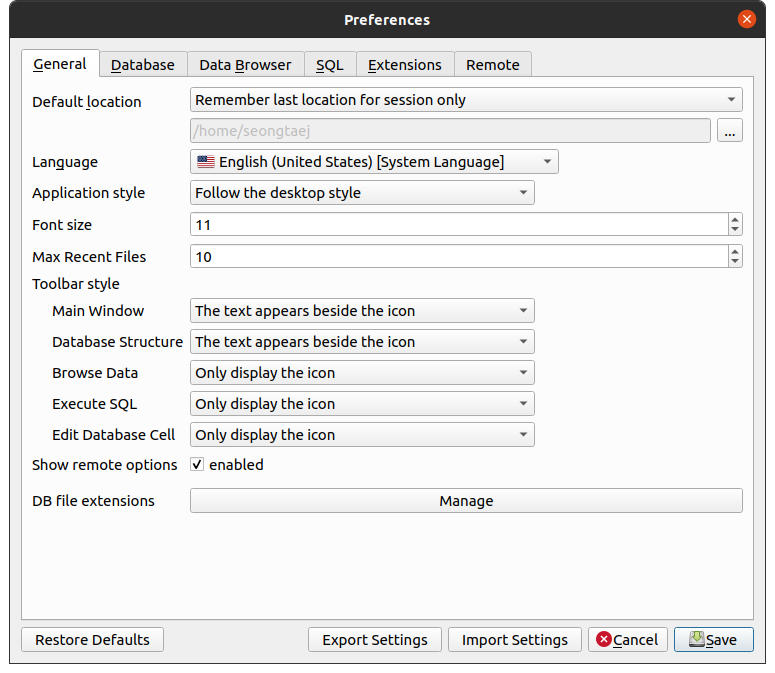Open the Default location dropdown
Viewport: 775px width, 673px height.
pos(466,100)
